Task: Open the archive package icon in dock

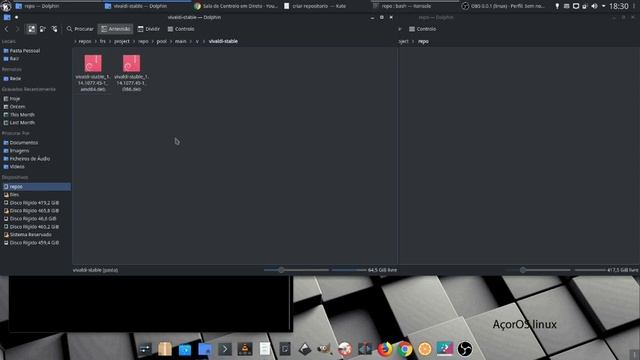Action: pyautogui.click(x=165, y=349)
